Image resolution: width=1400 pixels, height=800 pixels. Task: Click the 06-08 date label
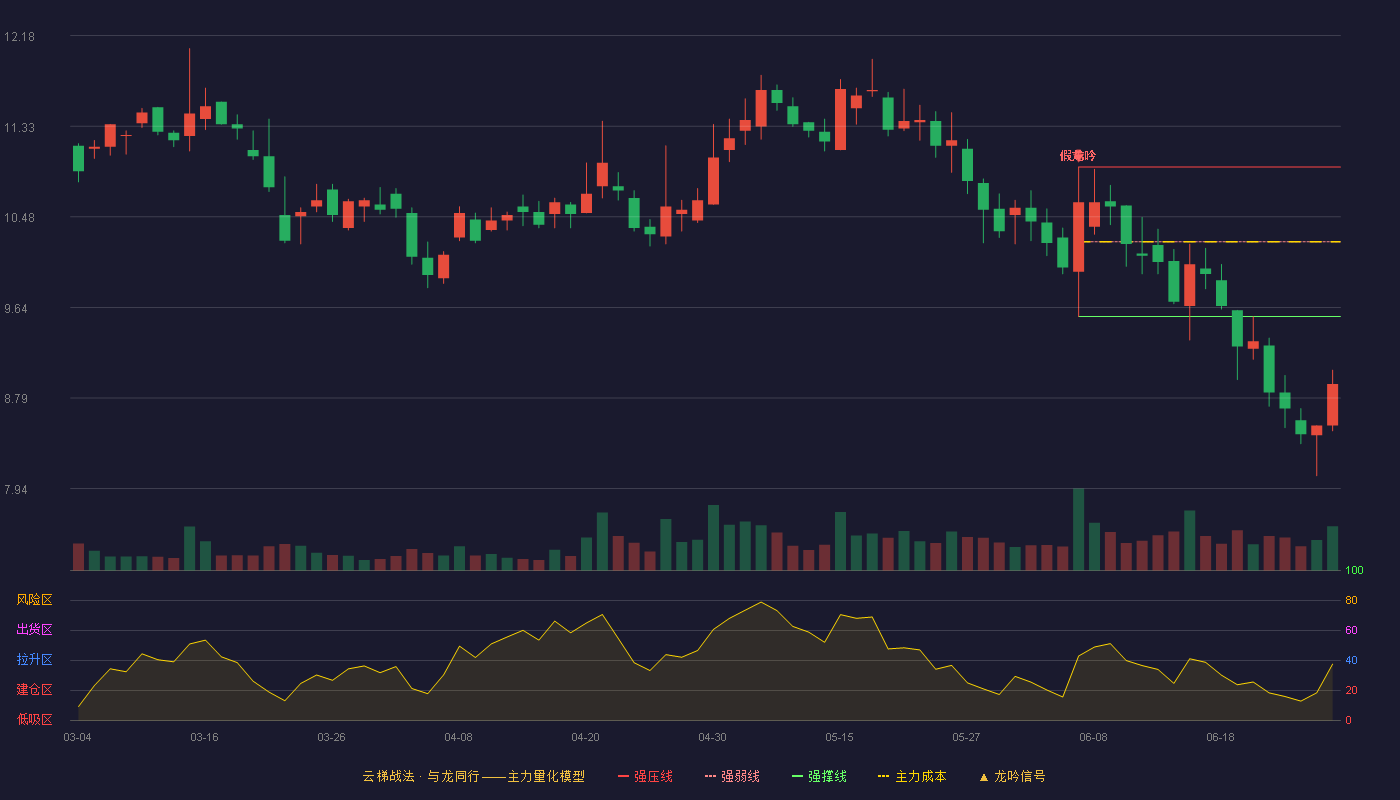(x=1093, y=737)
